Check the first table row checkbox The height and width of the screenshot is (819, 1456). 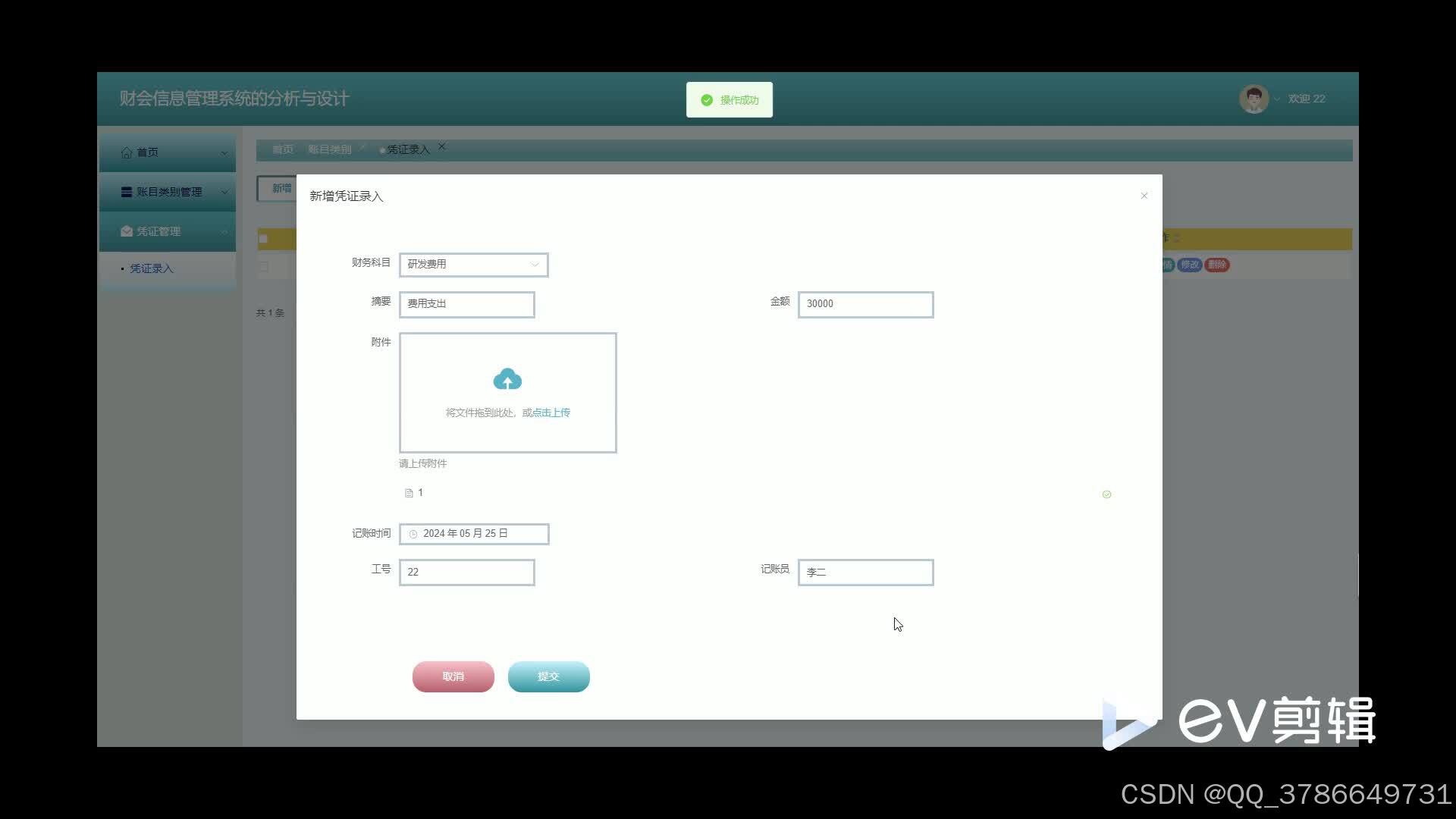tap(264, 266)
